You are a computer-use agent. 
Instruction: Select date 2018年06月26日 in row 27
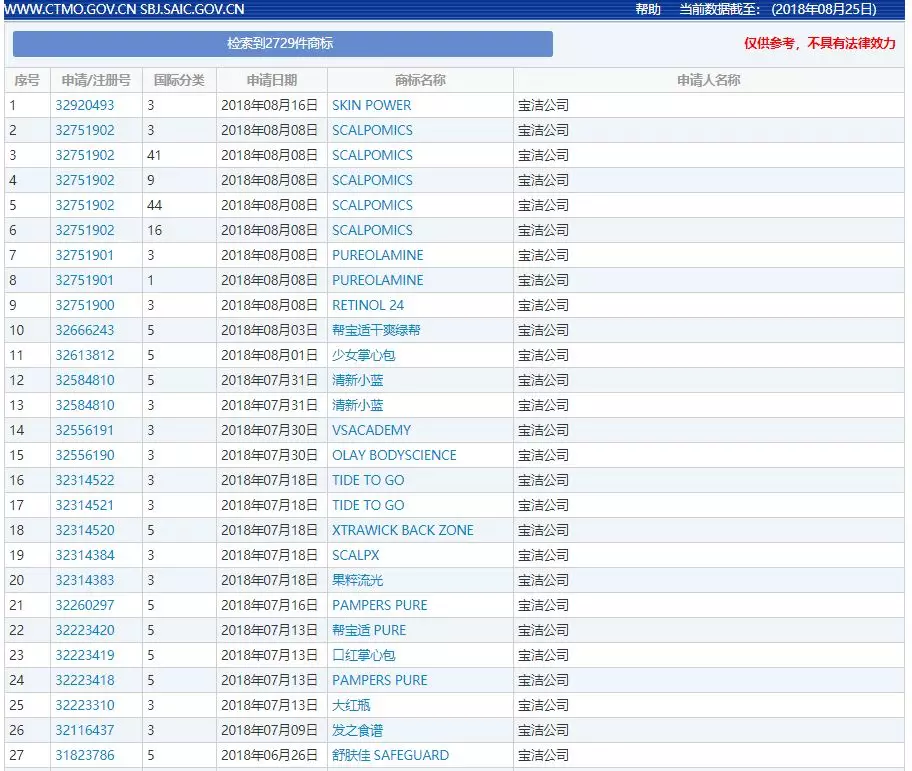click(x=269, y=755)
